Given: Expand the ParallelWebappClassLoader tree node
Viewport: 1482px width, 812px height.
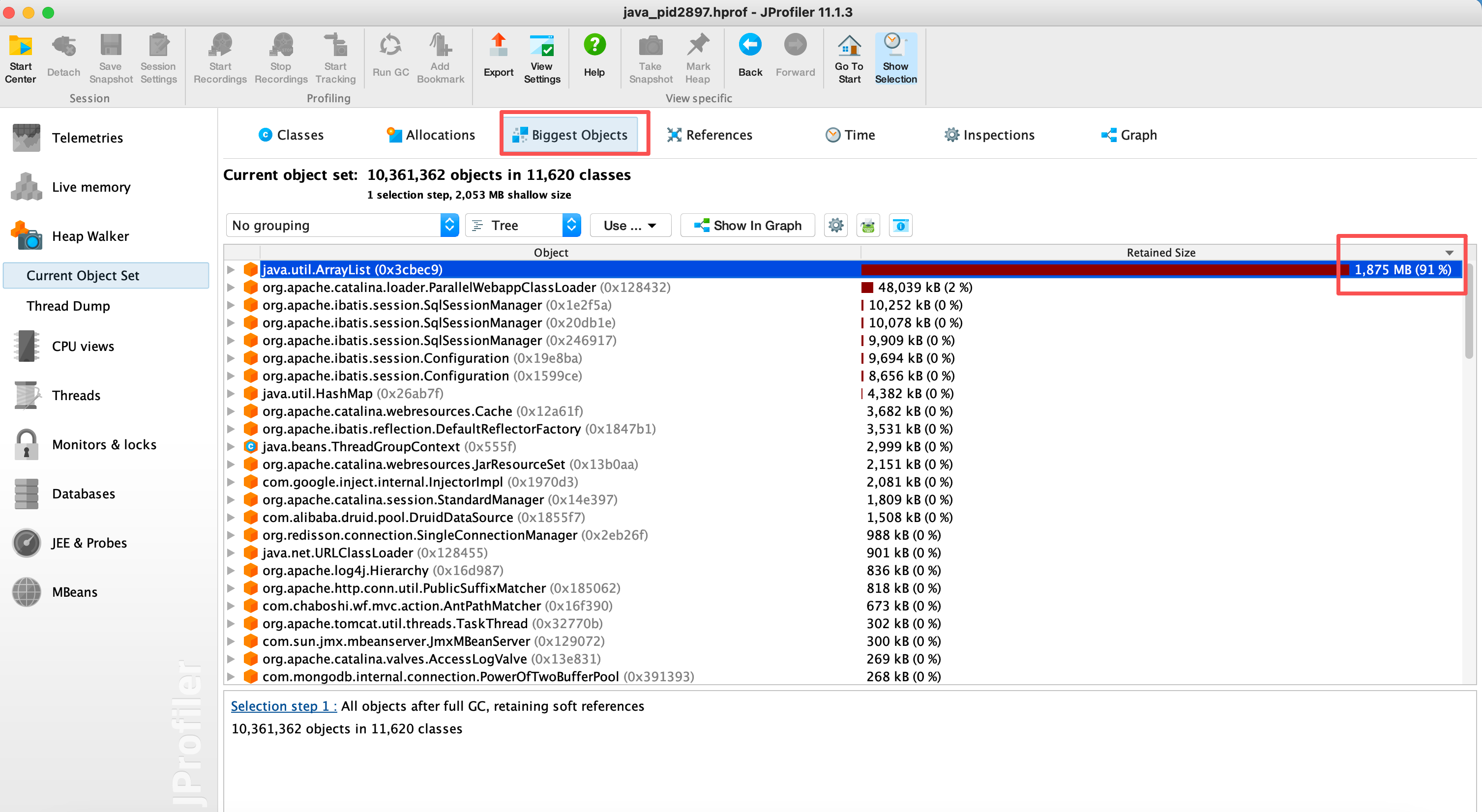Looking at the screenshot, I should pyautogui.click(x=231, y=288).
